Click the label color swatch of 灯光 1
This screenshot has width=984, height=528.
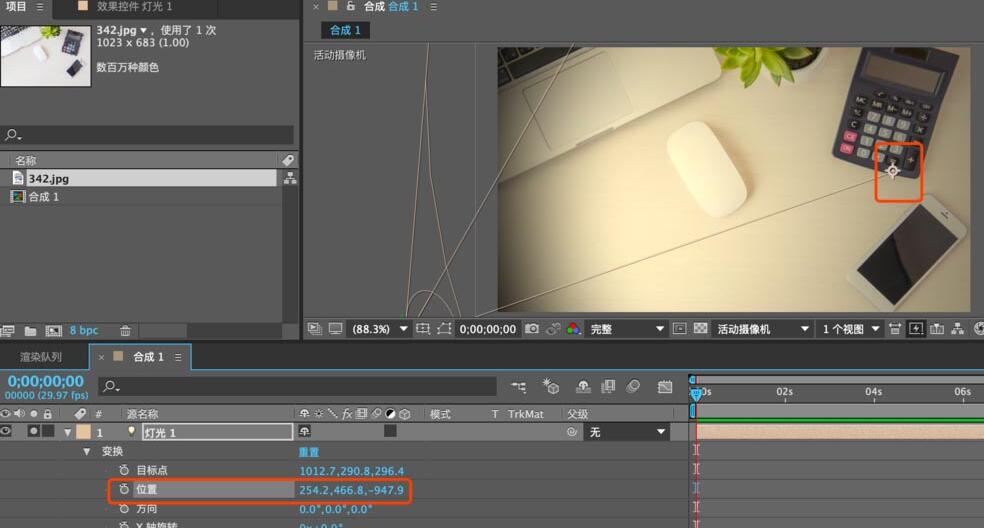click(x=83, y=432)
